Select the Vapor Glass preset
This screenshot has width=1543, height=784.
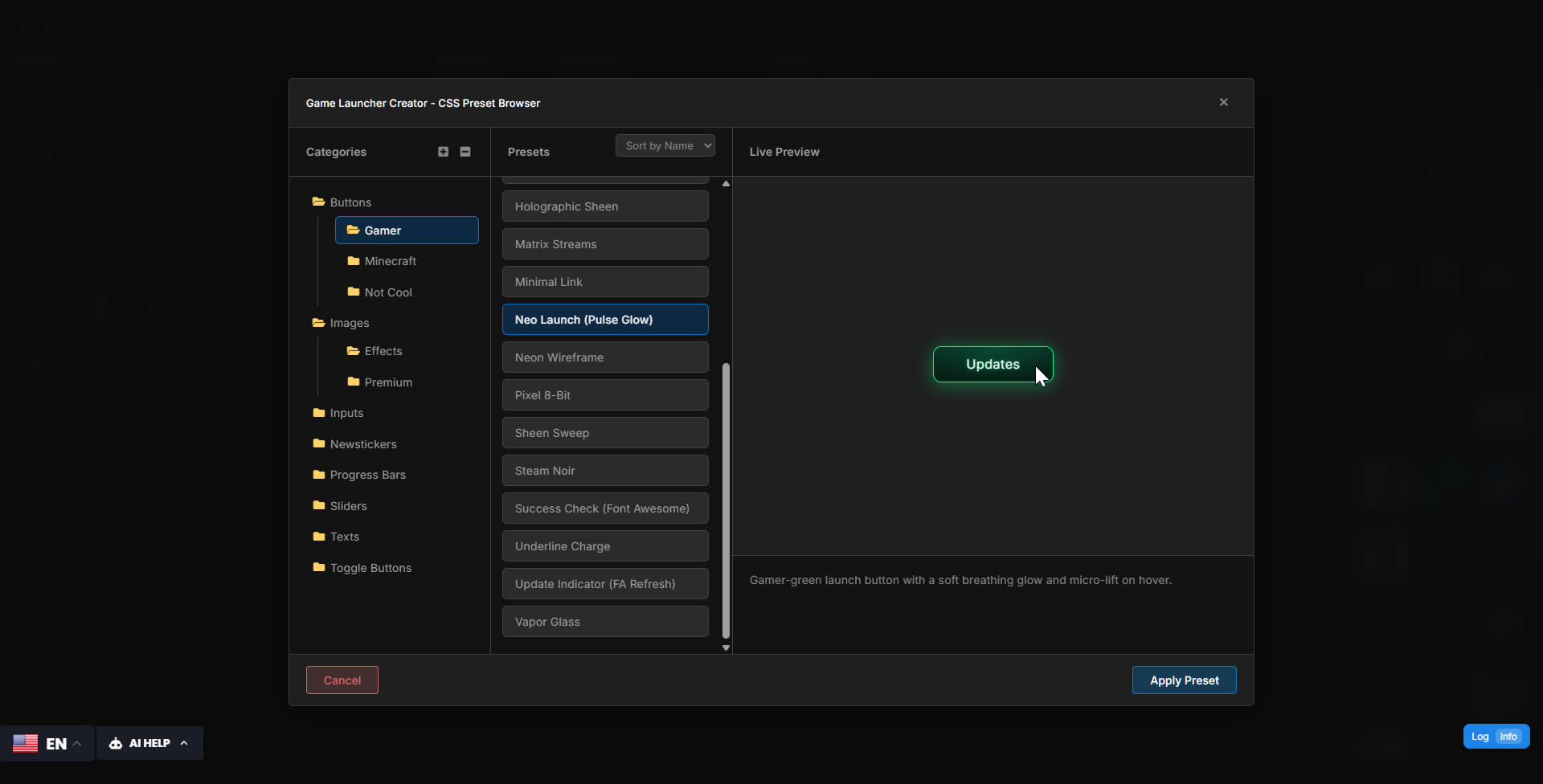pyautogui.click(x=604, y=621)
